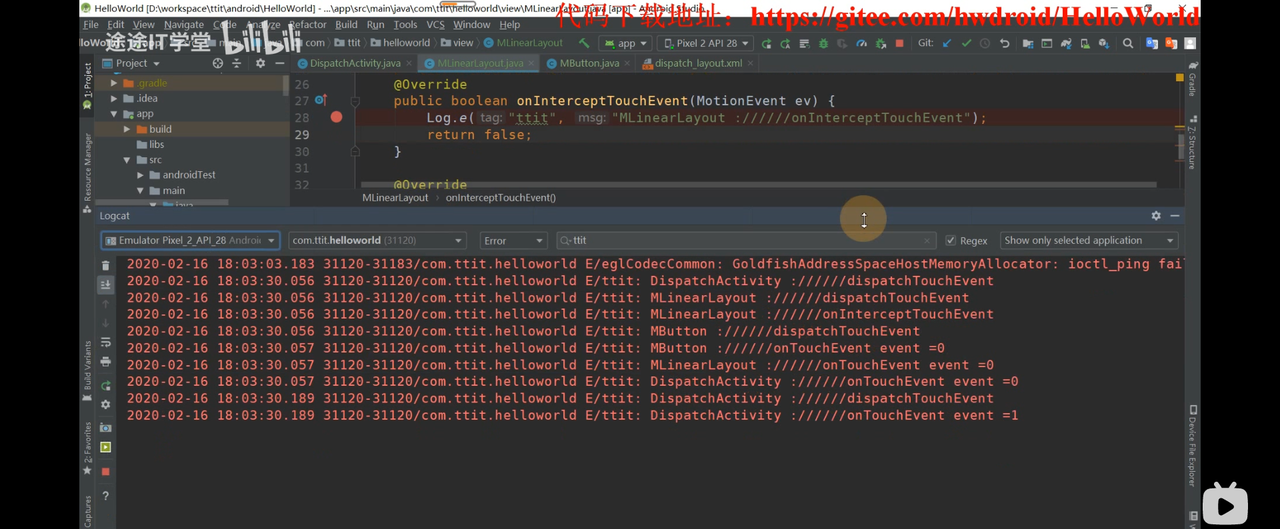Open the Profiler via the gauge icon
Screen dimensions: 1280x529
click(x=861, y=44)
